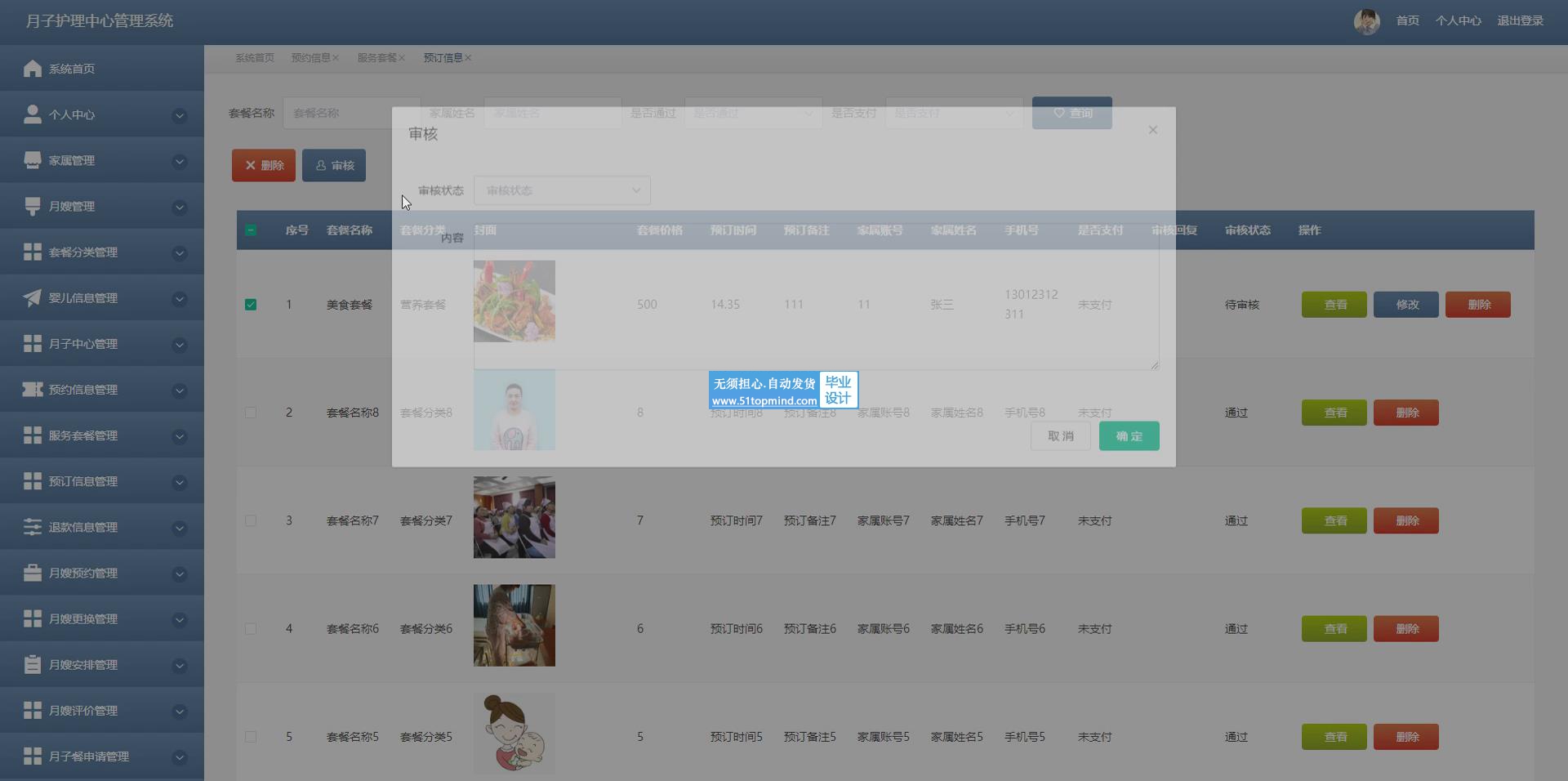Image resolution: width=1568 pixels, height=781 pixels.
Task: Expand the 套餐分类管理 menu chevron
Action: point(180,253)
